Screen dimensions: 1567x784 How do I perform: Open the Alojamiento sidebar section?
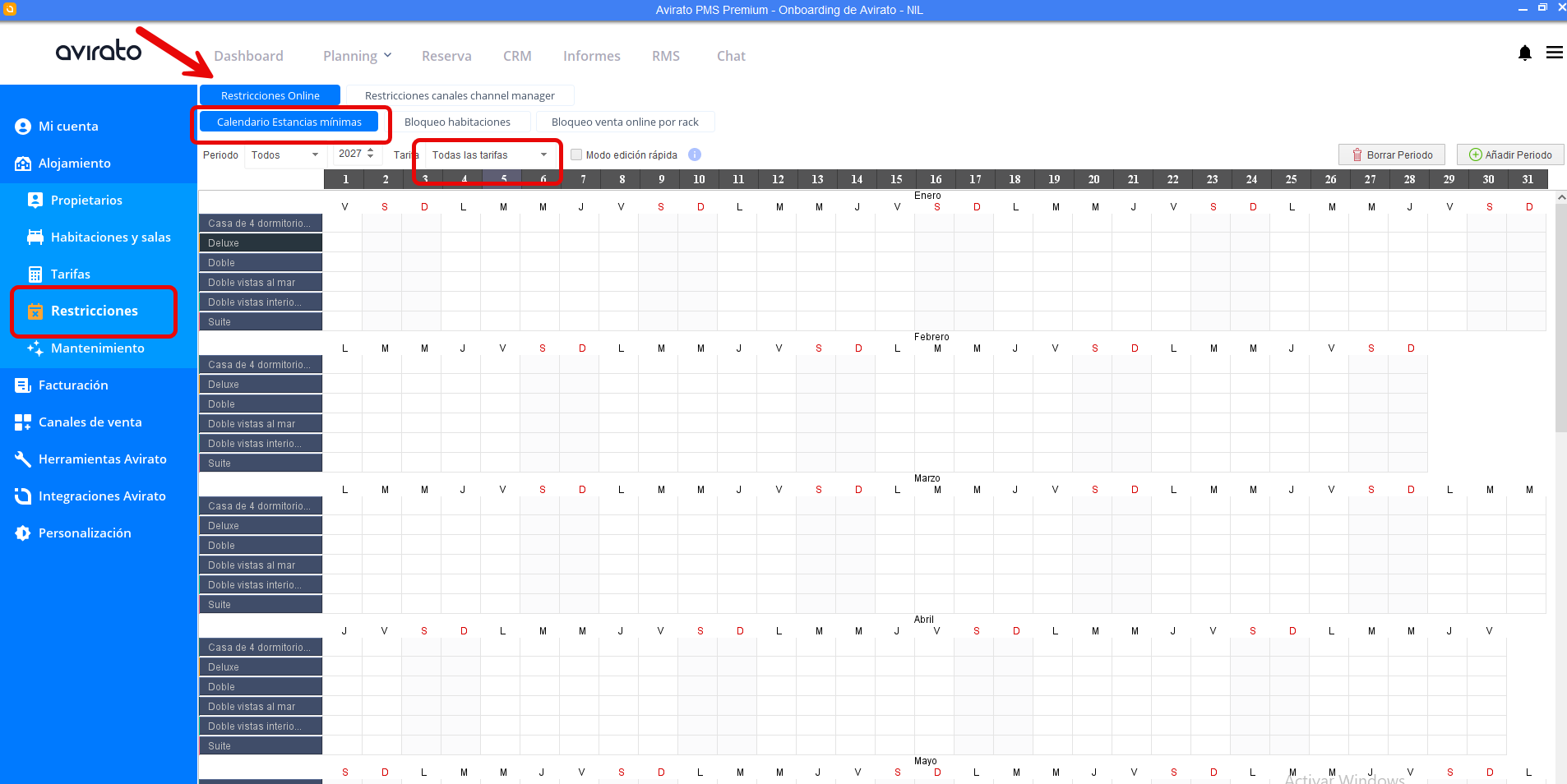click(74, 164)
